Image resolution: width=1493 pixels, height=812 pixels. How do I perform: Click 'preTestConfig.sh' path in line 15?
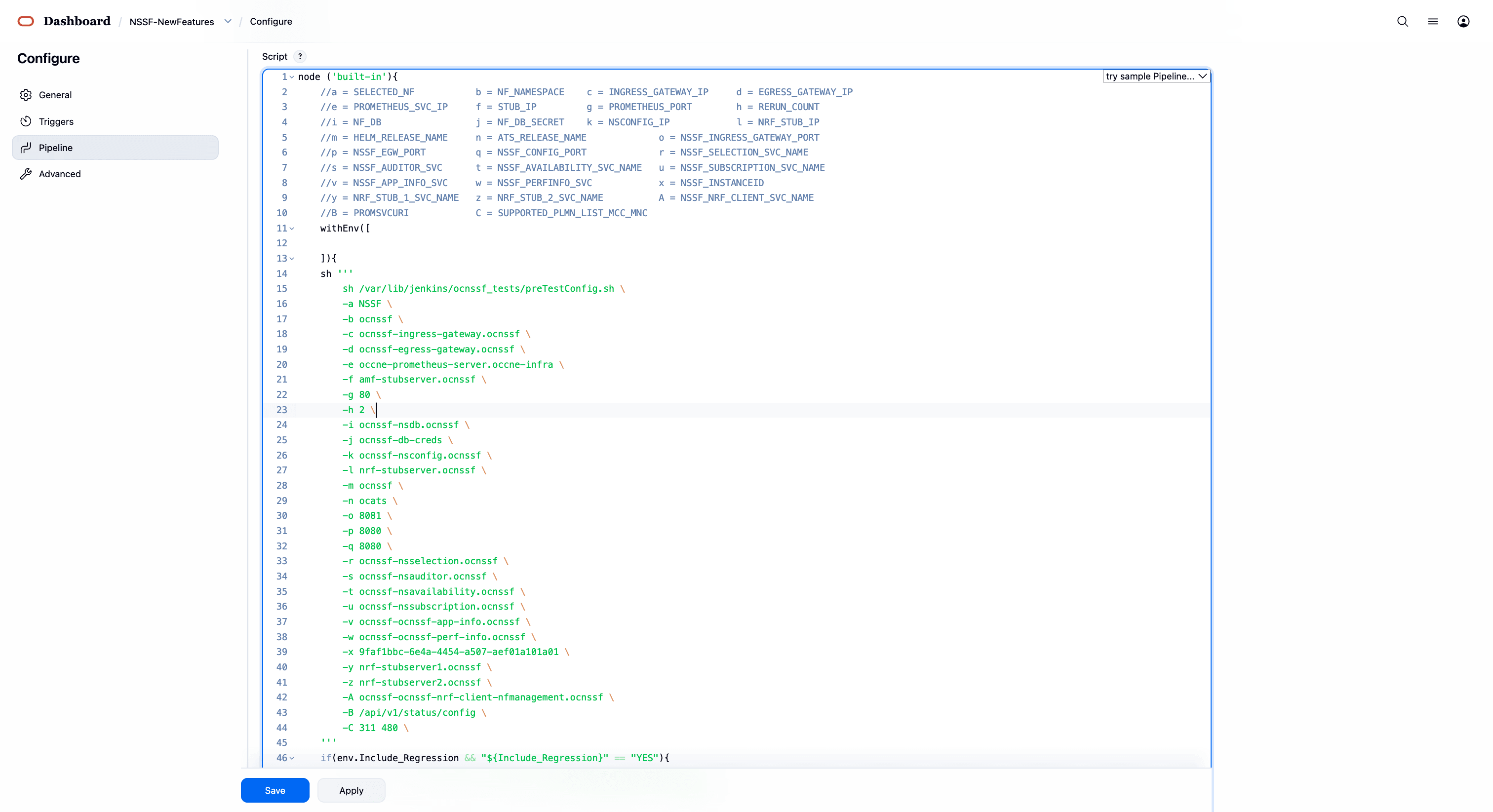coord(486,289)
